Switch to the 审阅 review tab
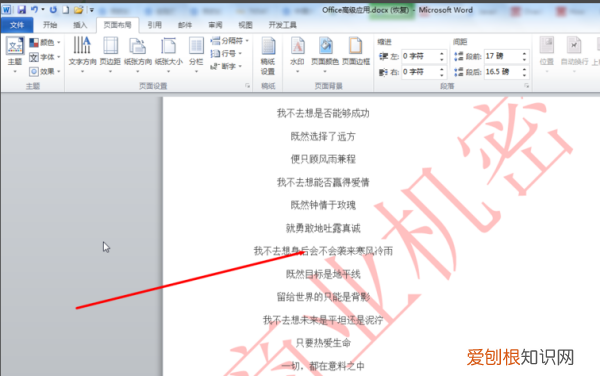This screenshot has width=600, height=376. (215, 25)
